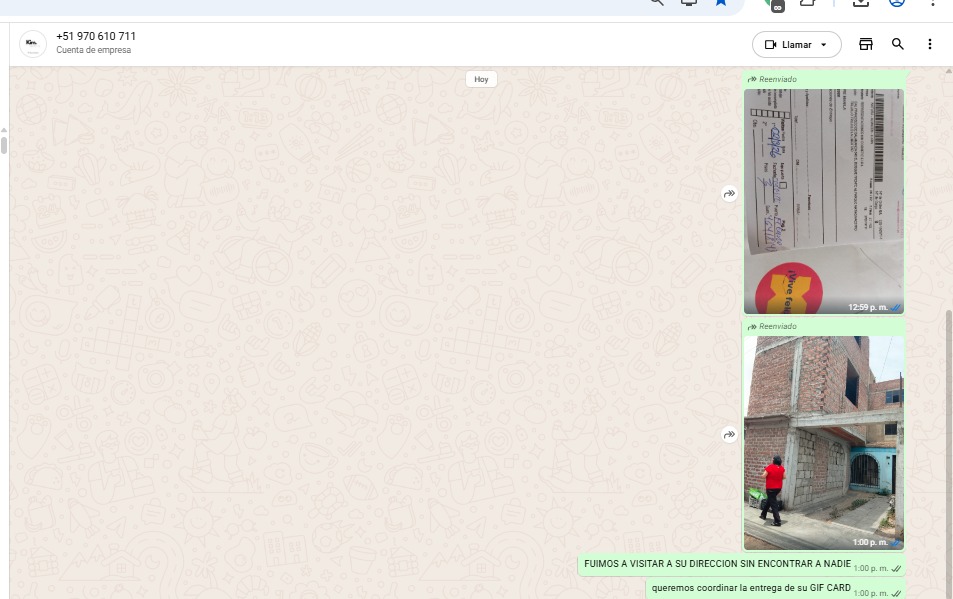Open the browser profile avatar icon

pos(897,3)
